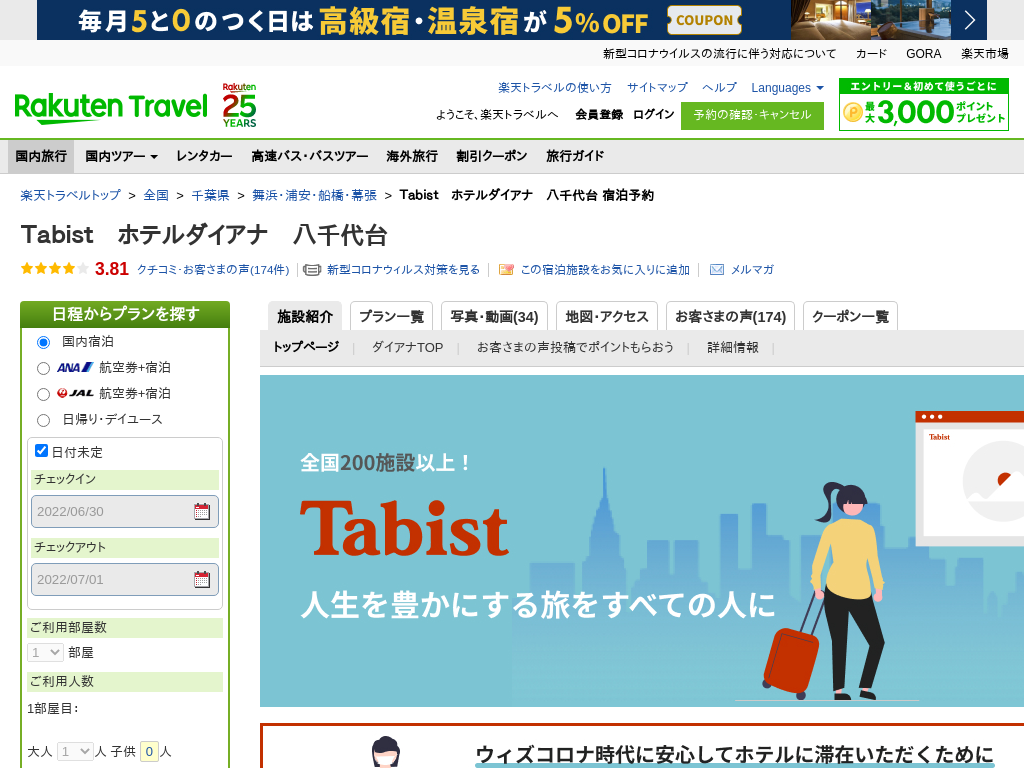Click the 千葉県 breadcrumb
This screenshot has width=1024, height=768.
pos(210,195)
